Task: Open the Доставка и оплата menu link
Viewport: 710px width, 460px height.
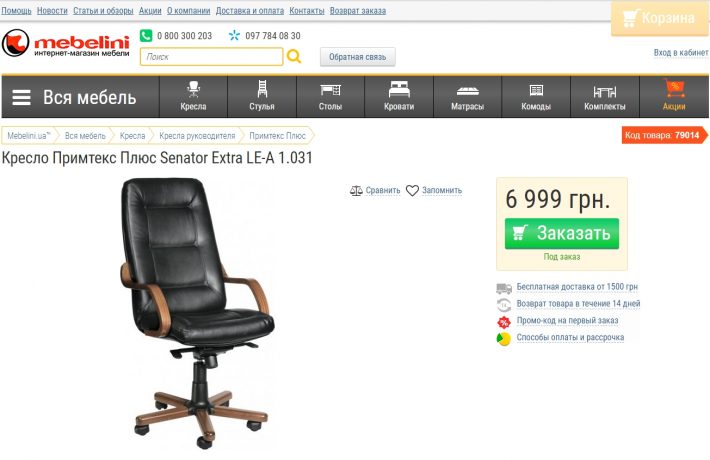Action: (250, 10)
